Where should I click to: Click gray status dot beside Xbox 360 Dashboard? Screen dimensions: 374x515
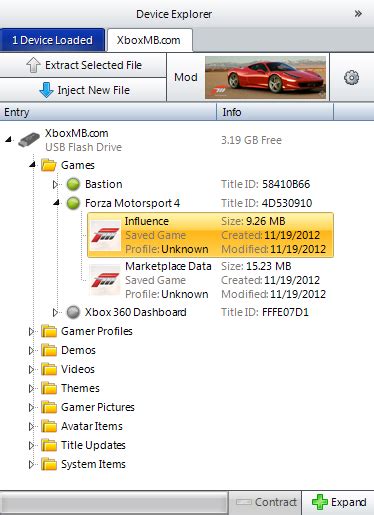tap(73, 312)
